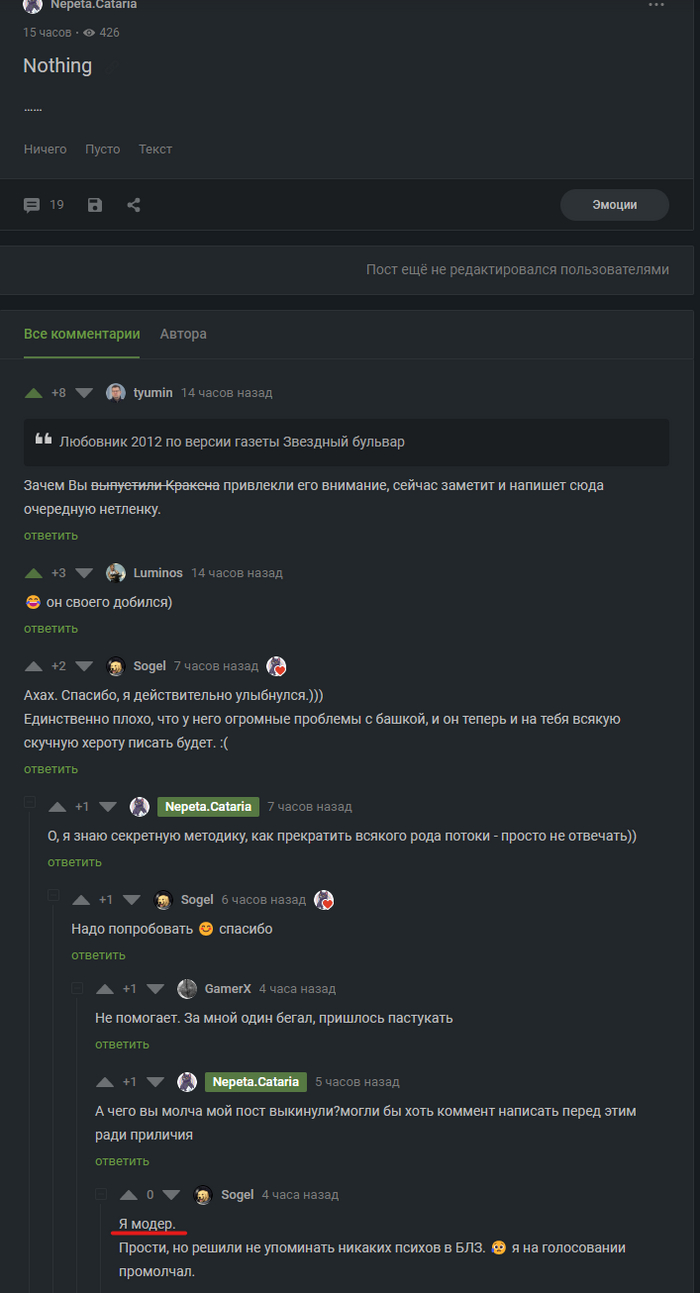Open the post options three-dot menu
Viewport: 700px width, 1293px height.
656,5
